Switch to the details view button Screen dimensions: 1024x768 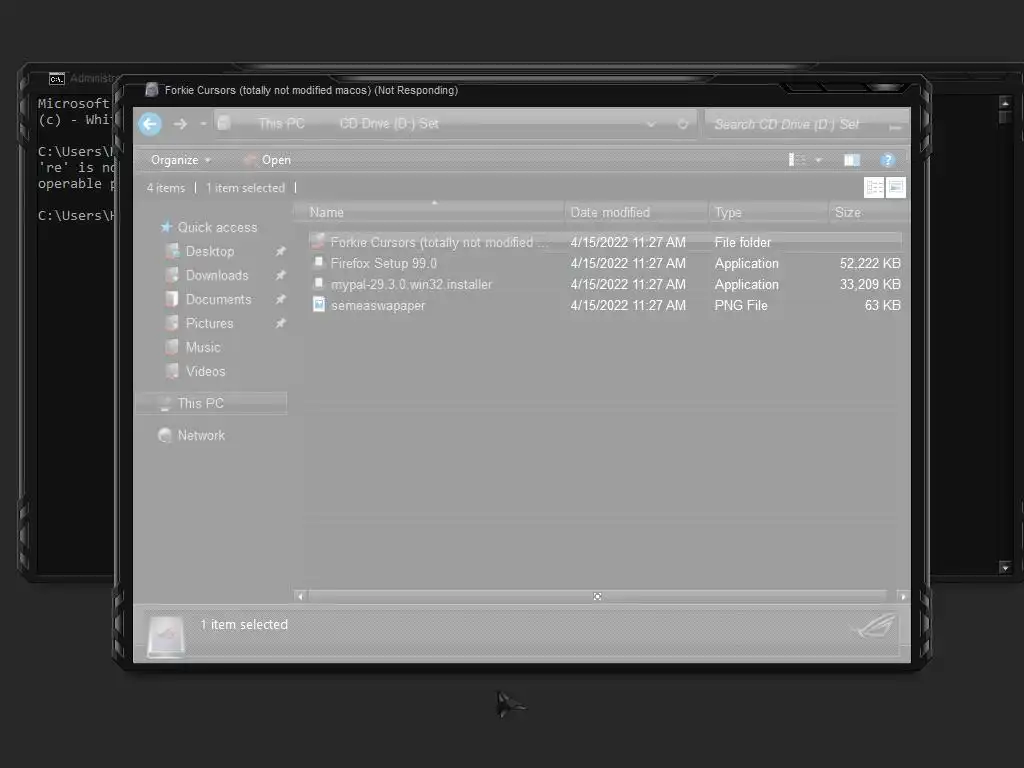(874, 187)
